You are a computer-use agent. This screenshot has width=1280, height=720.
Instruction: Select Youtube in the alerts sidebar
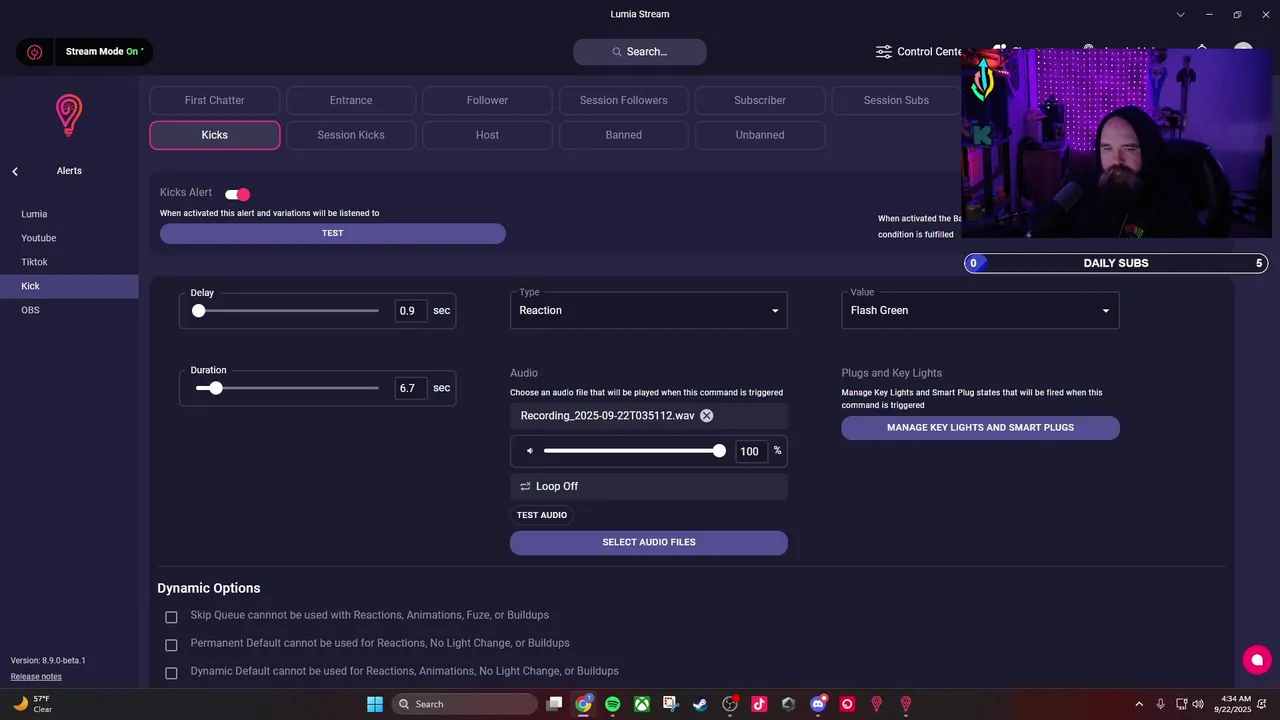(69, 238)
